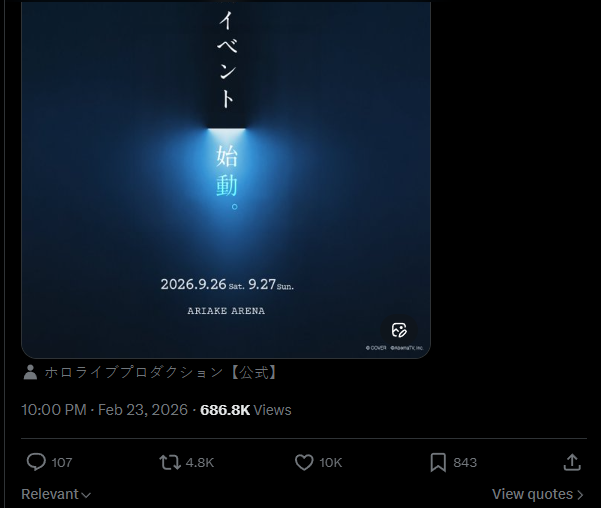The height and width of the screenshot is (508, 601).
Task: Click the 686.8K Views count
Action: [x=246, y=410]
